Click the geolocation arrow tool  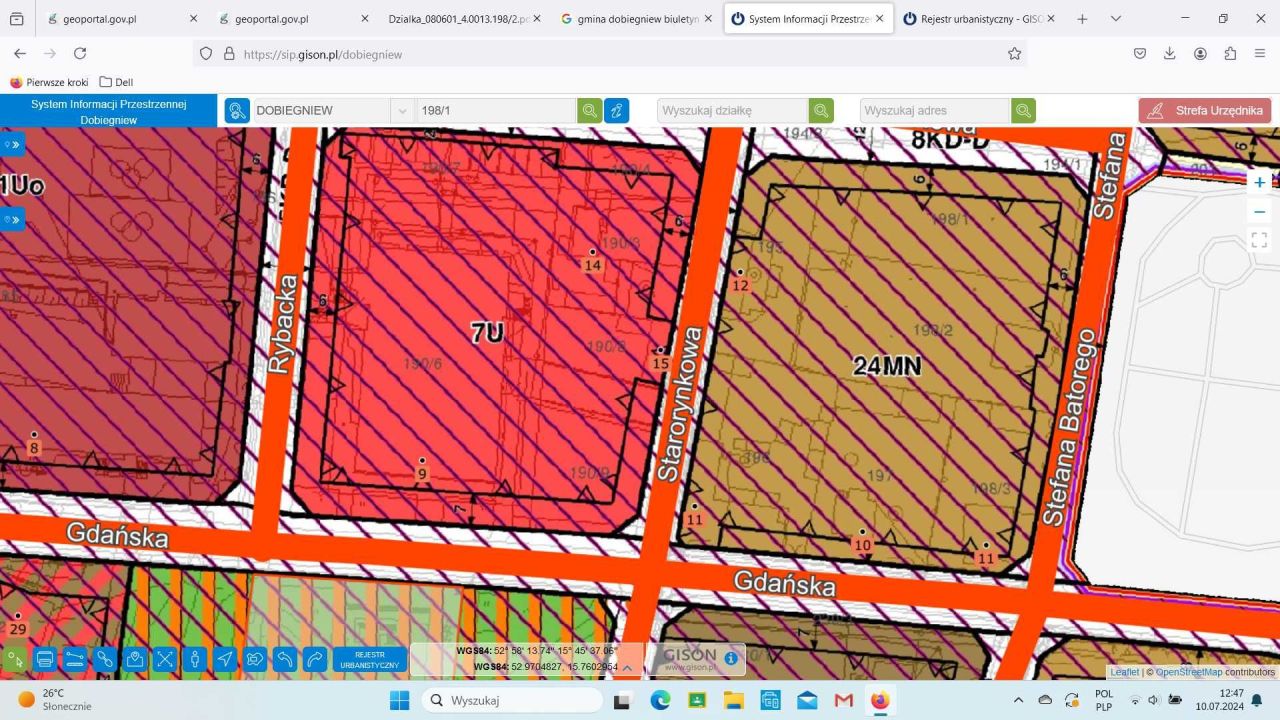(x=225, y=659)
